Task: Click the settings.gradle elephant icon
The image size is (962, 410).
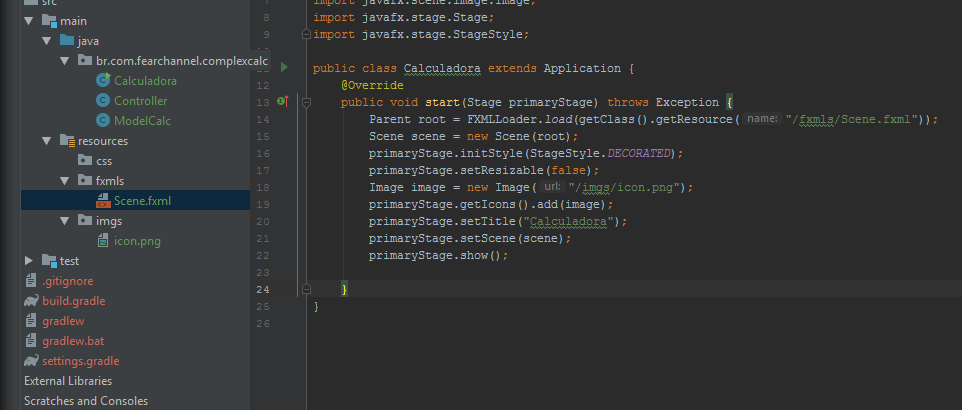Action: [x=31, y=361]
